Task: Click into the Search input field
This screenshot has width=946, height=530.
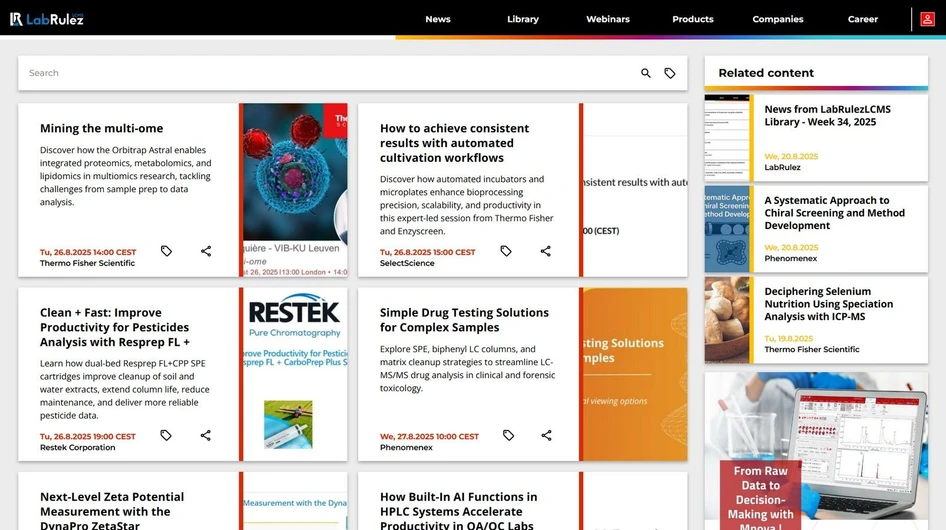Action: point(320,73)
